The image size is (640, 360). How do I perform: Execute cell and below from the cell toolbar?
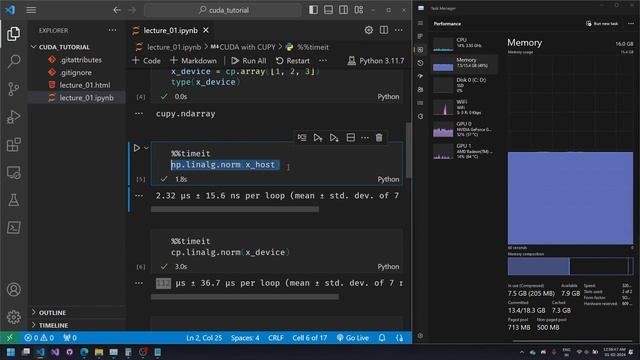(x=334, y=138)
